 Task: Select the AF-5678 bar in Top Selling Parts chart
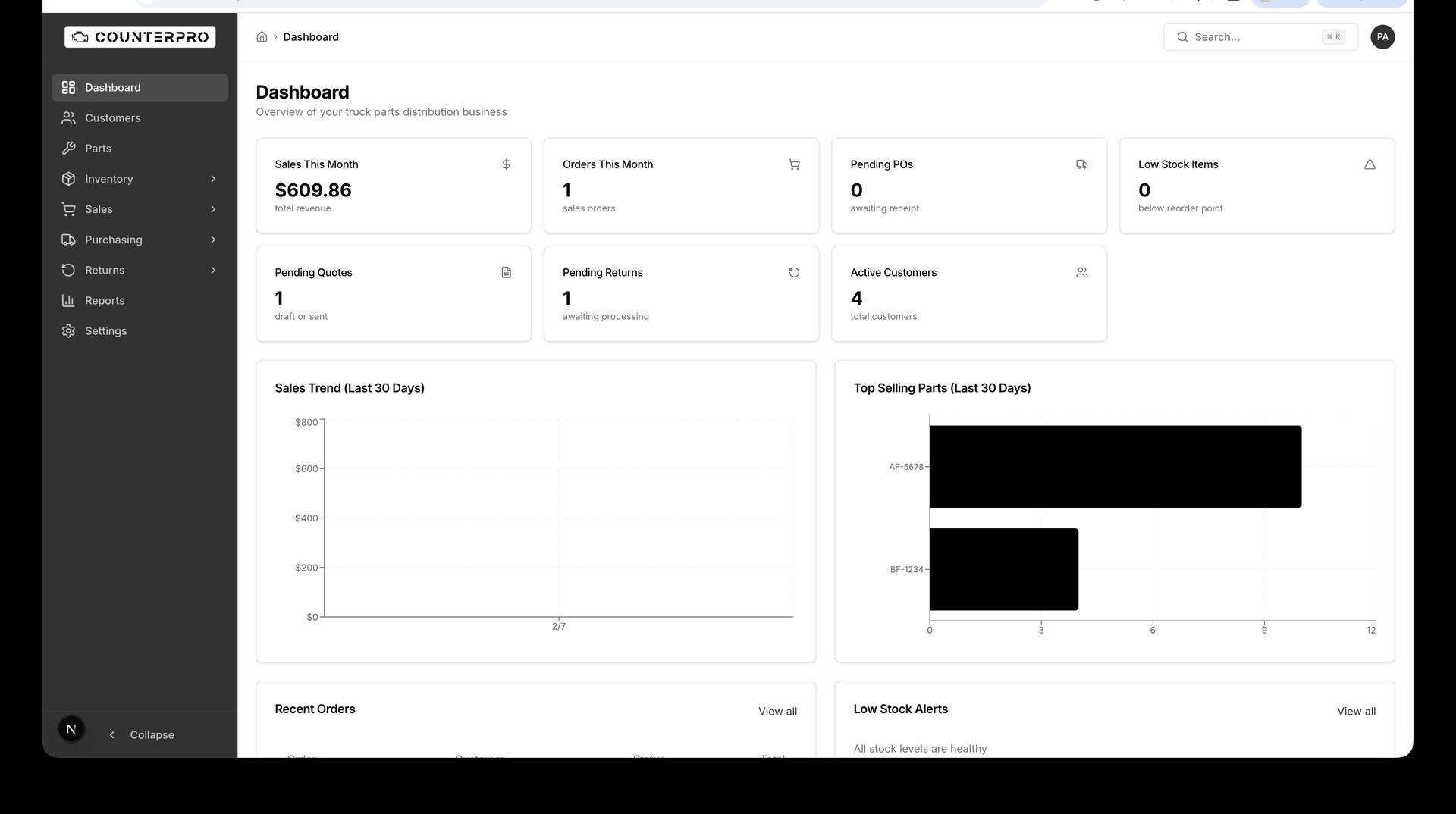point(1115,466)
